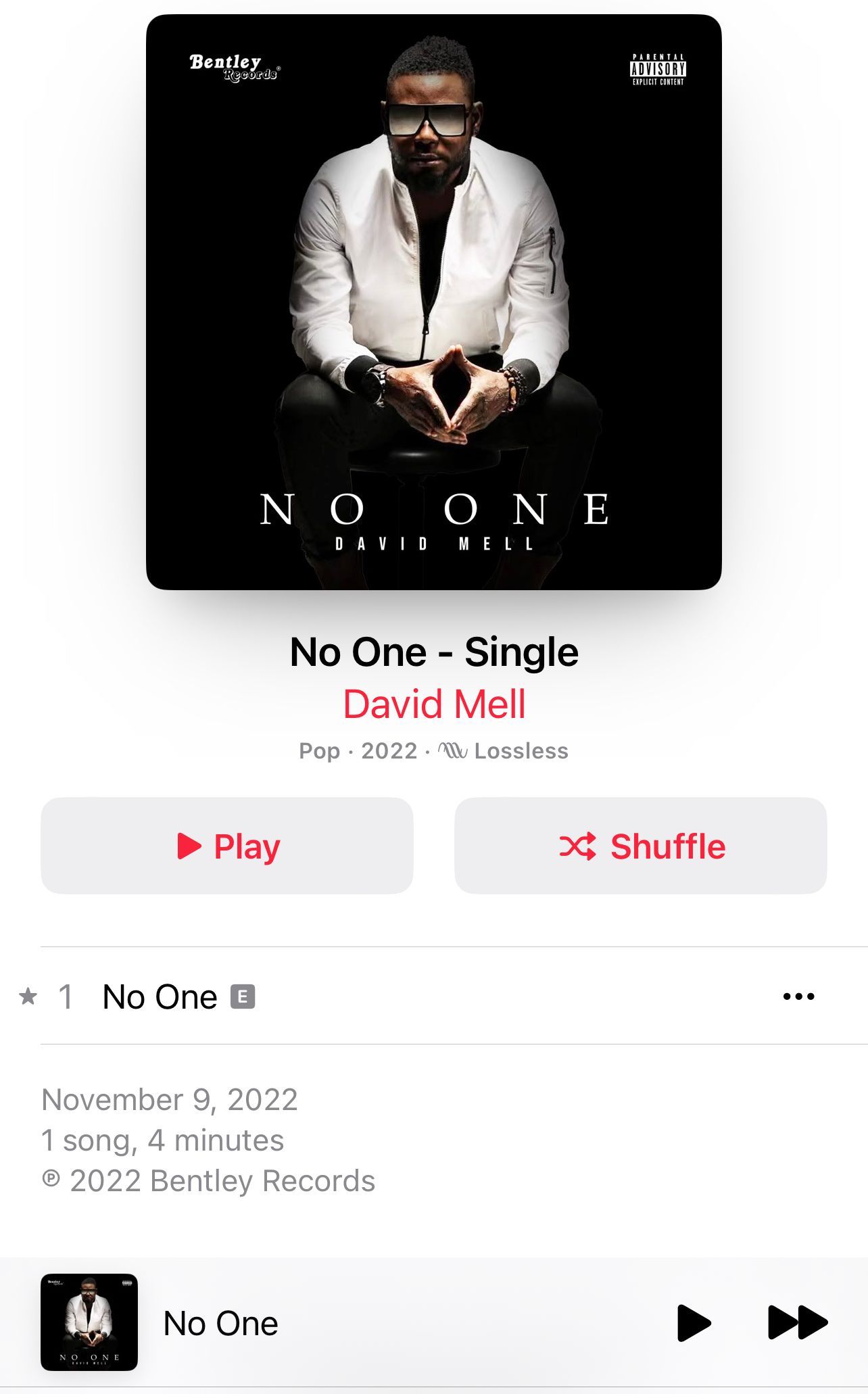Open the three-dot menu for No One
The image size is (868, 1394).
(798, 996)
